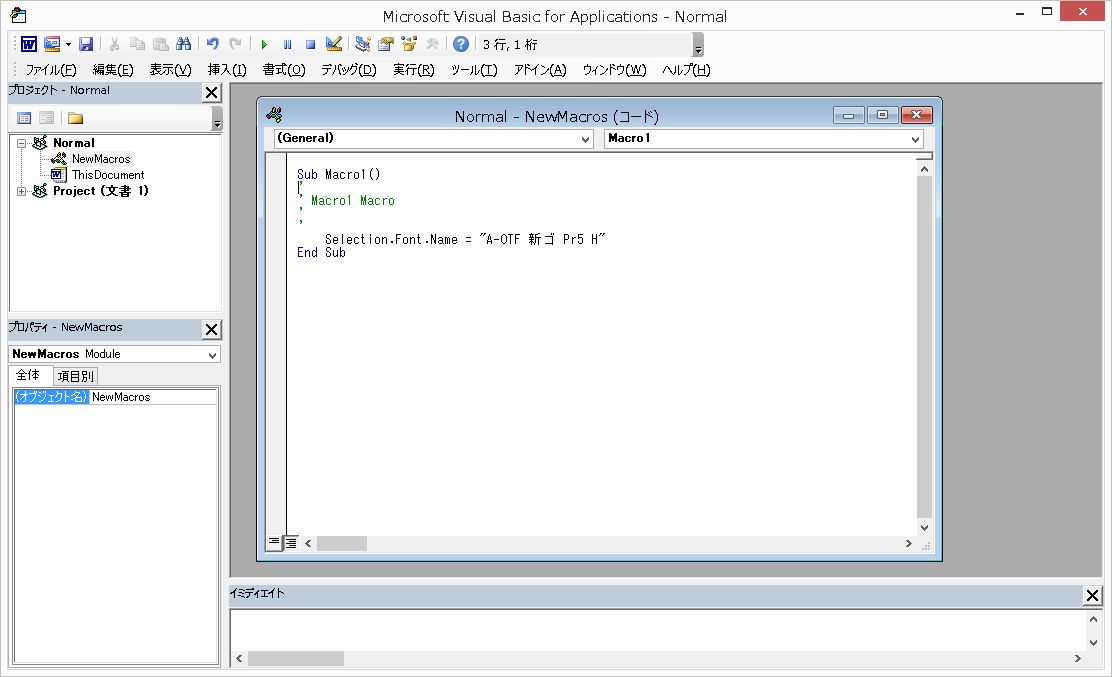This screenshot has width=1112, height=677.
Task: Open the アドイン(A) menu
Action: click(540, 69)
